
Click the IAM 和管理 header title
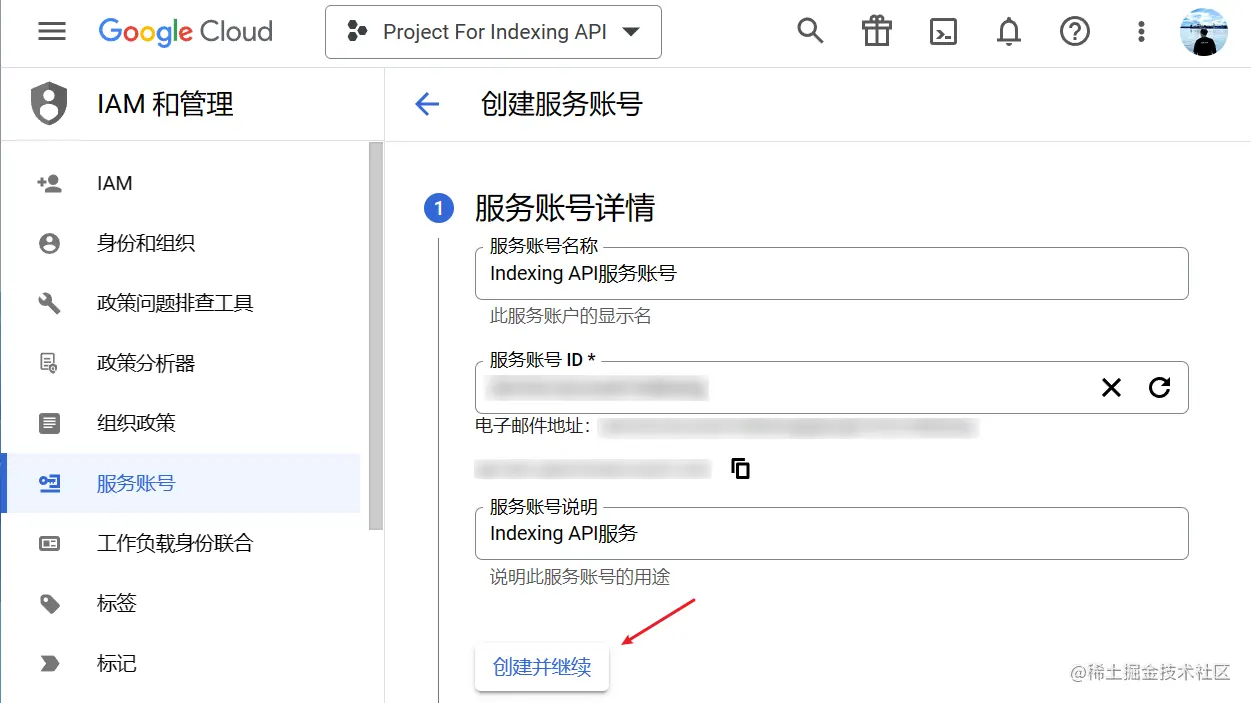pyautogui.click(x=165, y=104)
